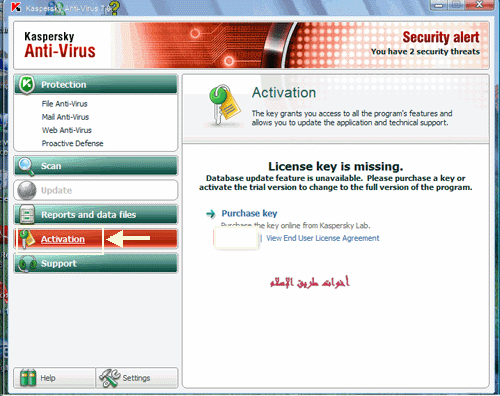Select the Activation section
Viewport: 500px width, 396px height.
click(x=96, y=239)
